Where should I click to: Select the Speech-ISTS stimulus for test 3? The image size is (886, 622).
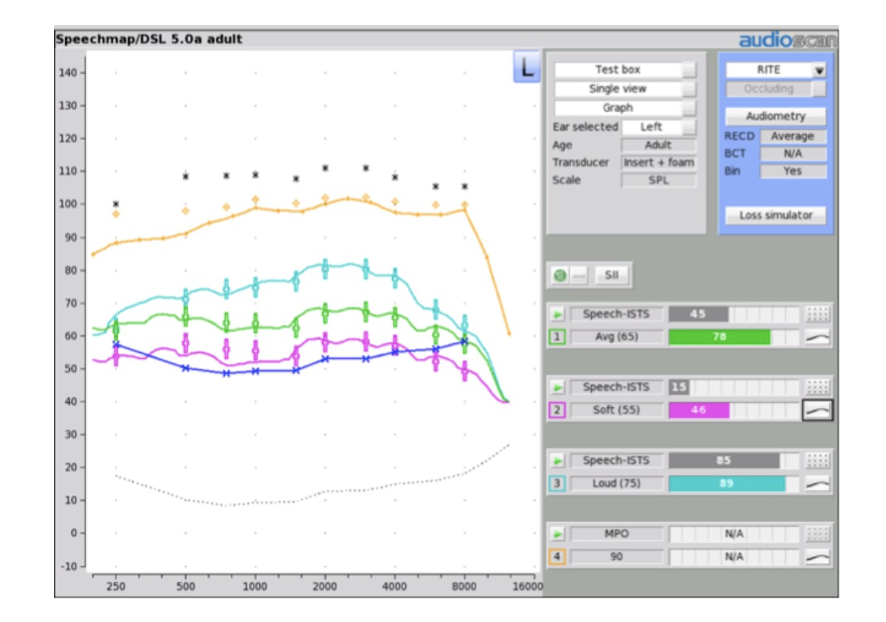(616, 460)
